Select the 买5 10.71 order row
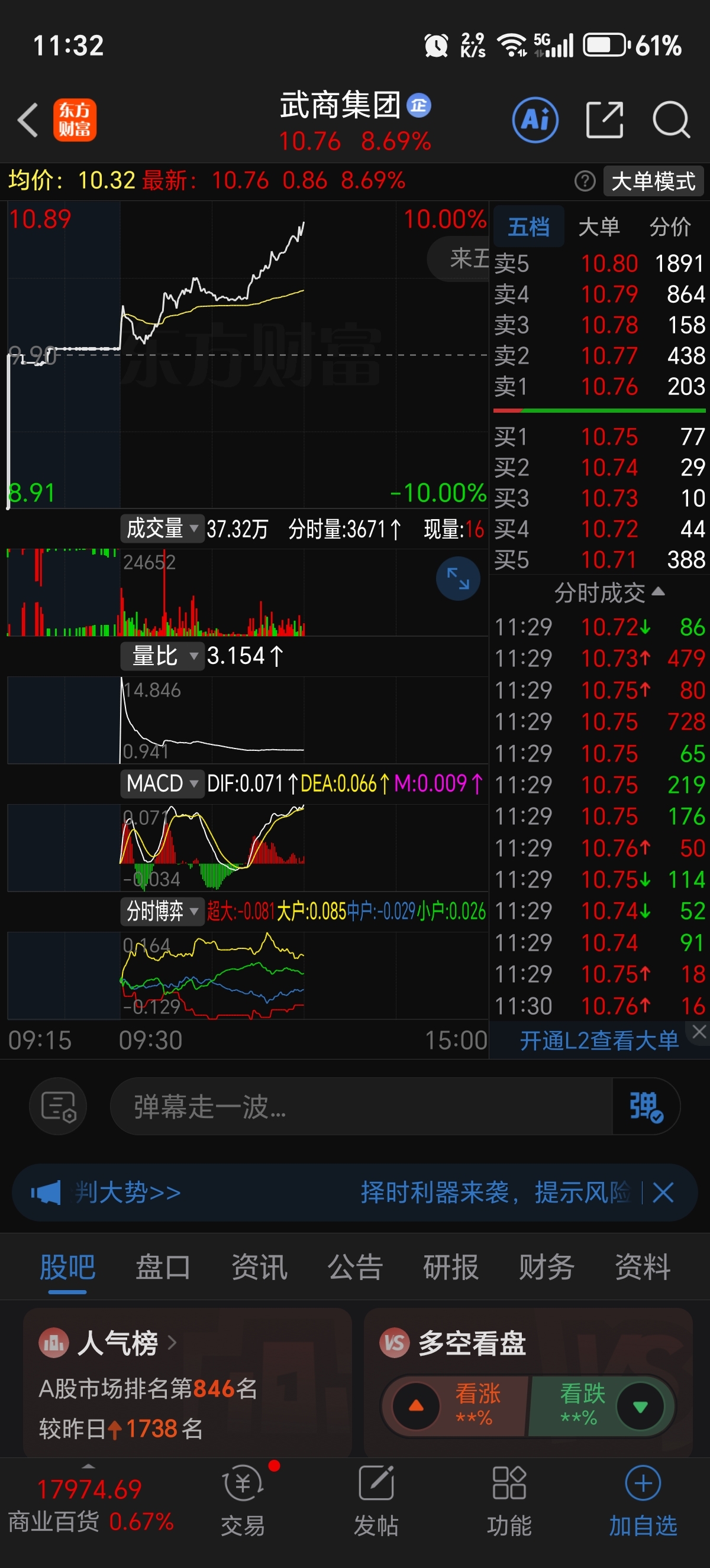This screenshot has height=1568, width=710. pos(599,559)
